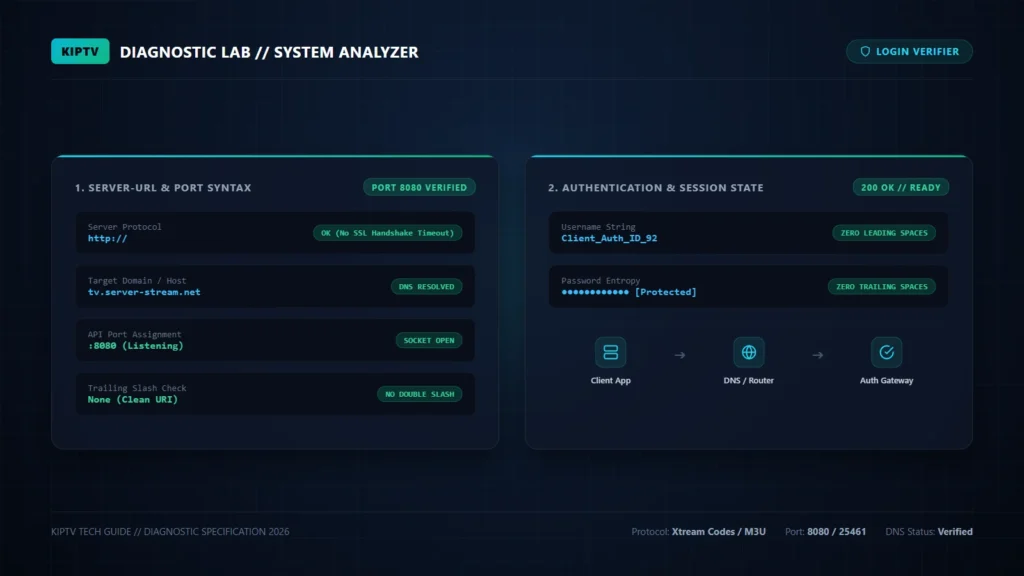Select the Client App server icon
The height and width of the screenshot is (576, 1024).
pyautogui.click(x=611, y=353)
